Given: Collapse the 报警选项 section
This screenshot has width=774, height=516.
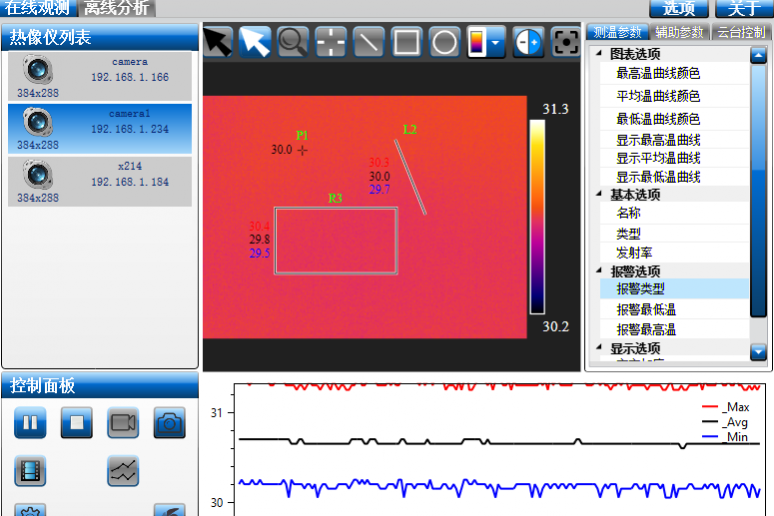Looking at the screenshot, I should point(600,271).
